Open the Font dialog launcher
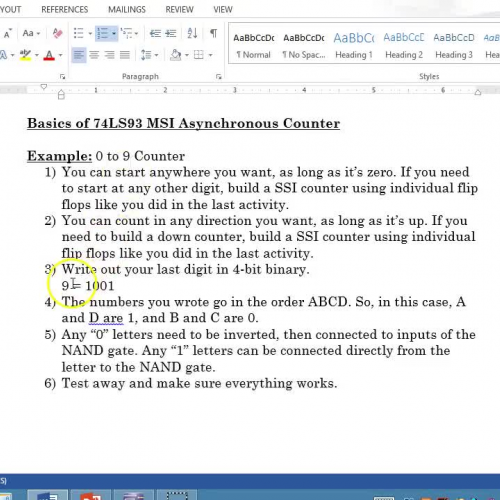 click(x=62, y=77)
